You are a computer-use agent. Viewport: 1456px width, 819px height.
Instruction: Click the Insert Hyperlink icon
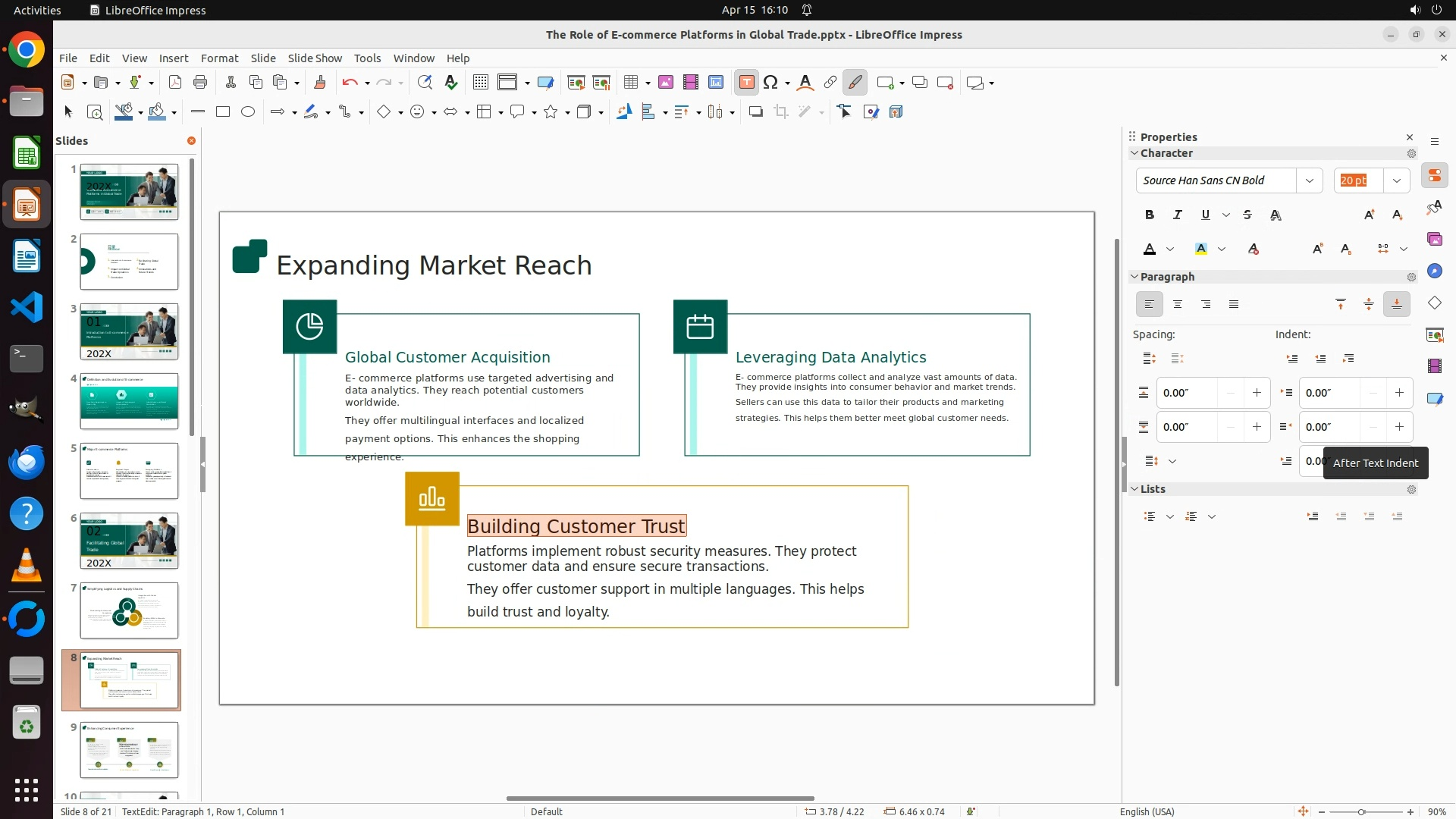pos(830,83)
